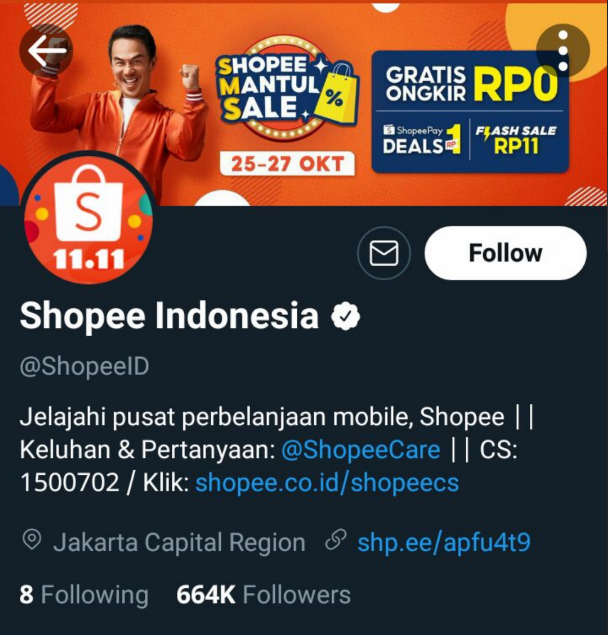608x635 pixels.
Task: View the 8 Following list
Action: (x=84, y=595)
